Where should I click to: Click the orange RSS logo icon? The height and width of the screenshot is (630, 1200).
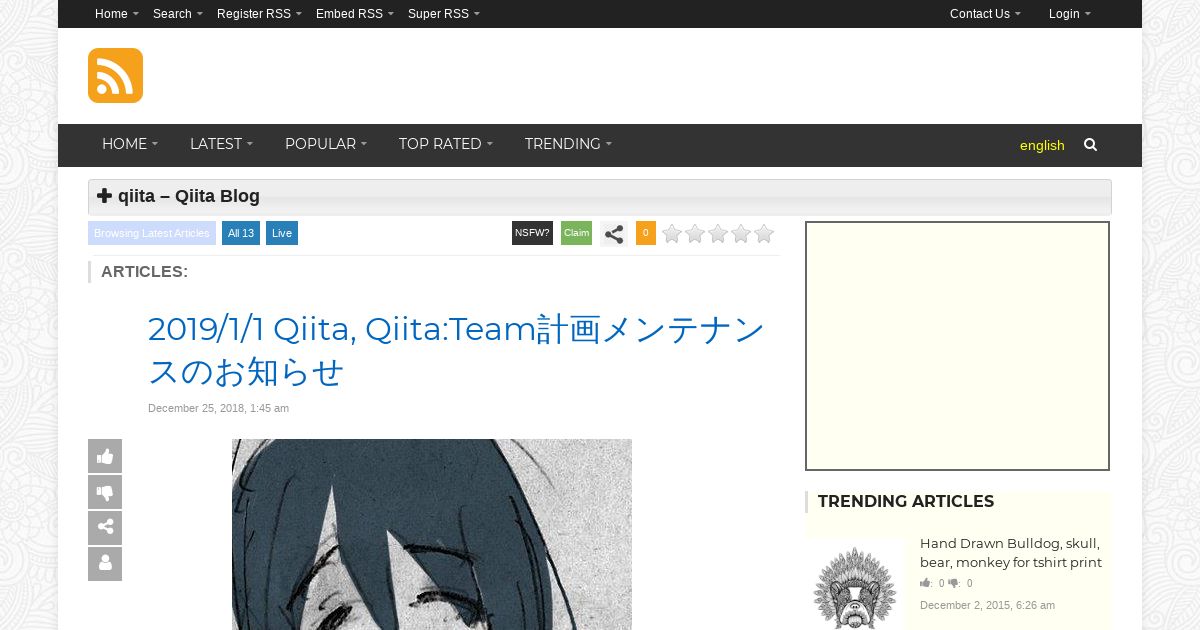pos(115,75)
